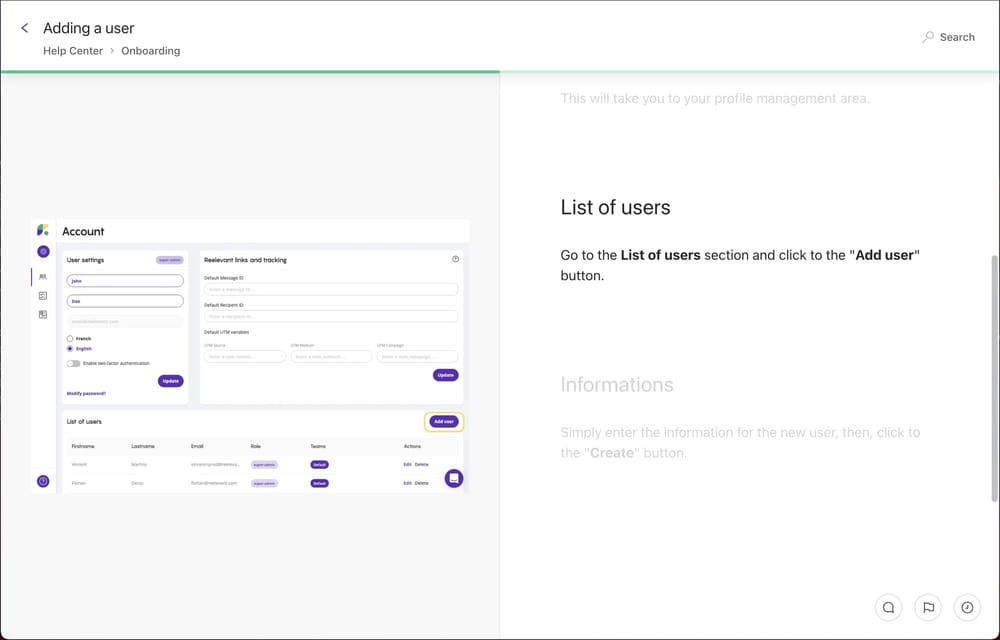Click the Default Message ID input
Viewport: 1000px width, 640px height.
331,289
